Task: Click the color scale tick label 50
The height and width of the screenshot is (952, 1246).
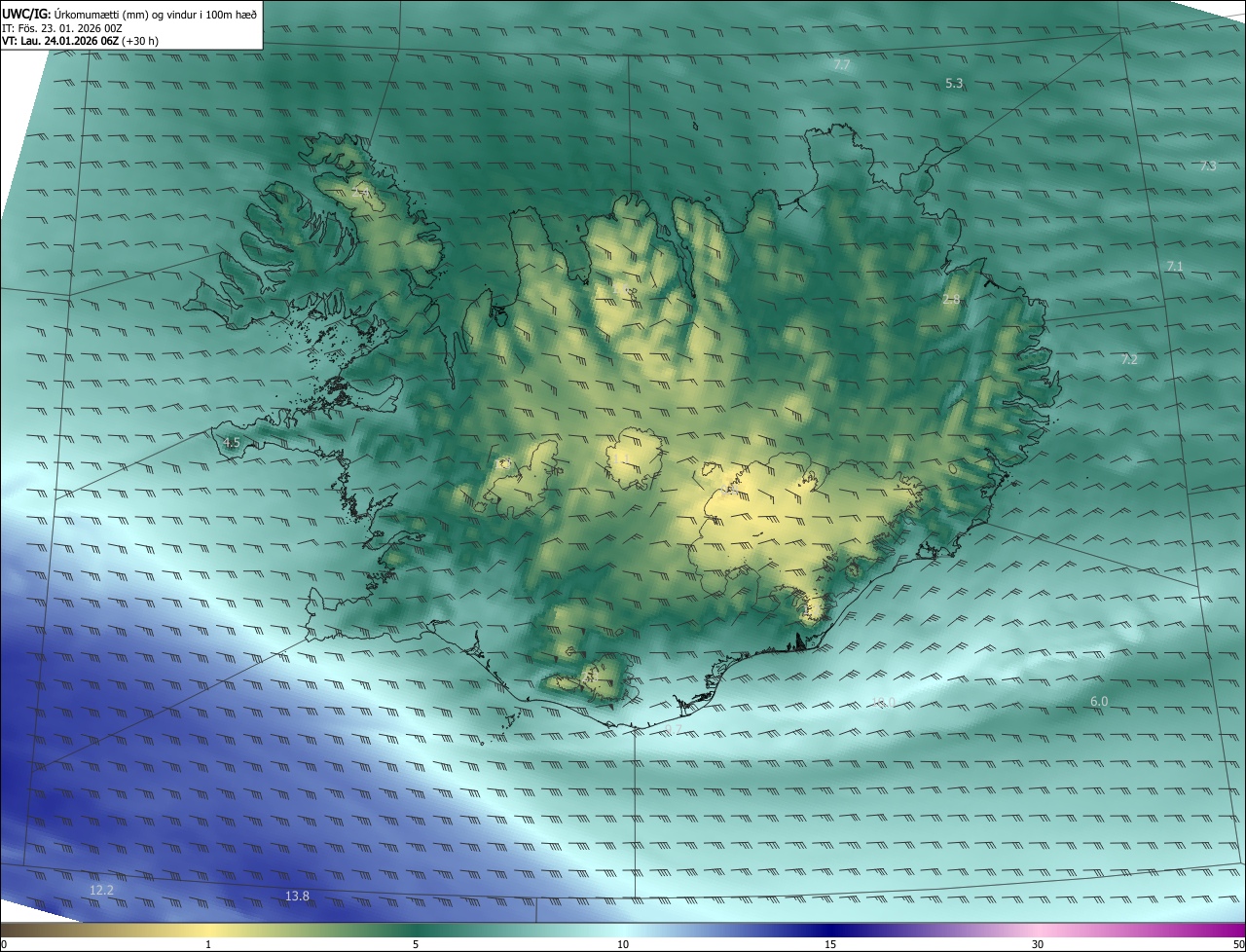Action: click(1238, 944)
